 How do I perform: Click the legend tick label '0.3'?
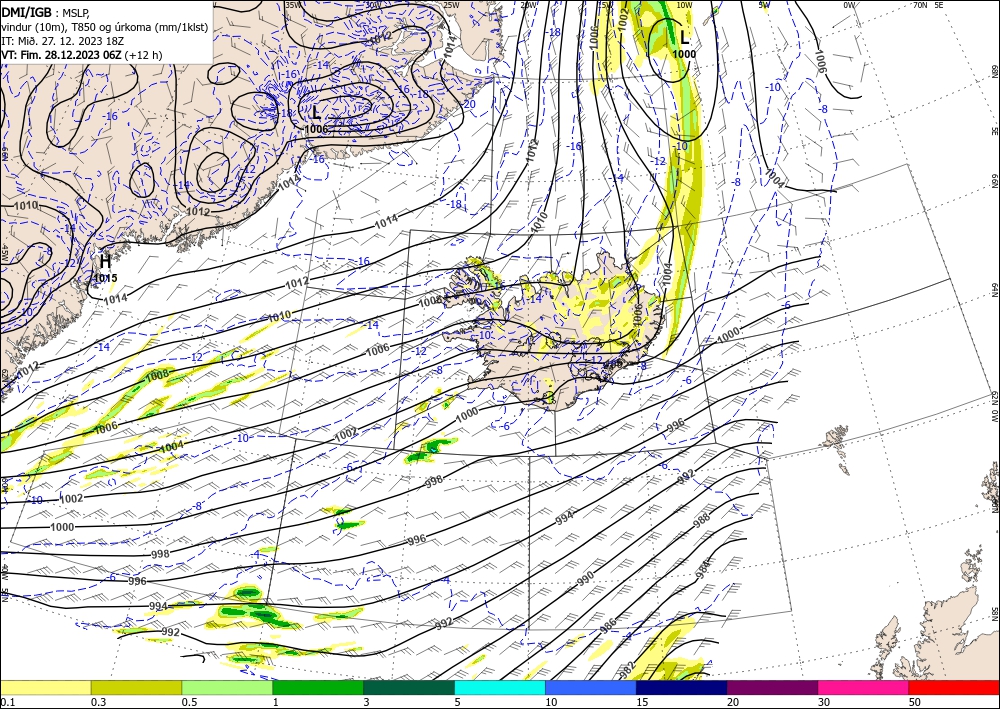tap(98, 702)
